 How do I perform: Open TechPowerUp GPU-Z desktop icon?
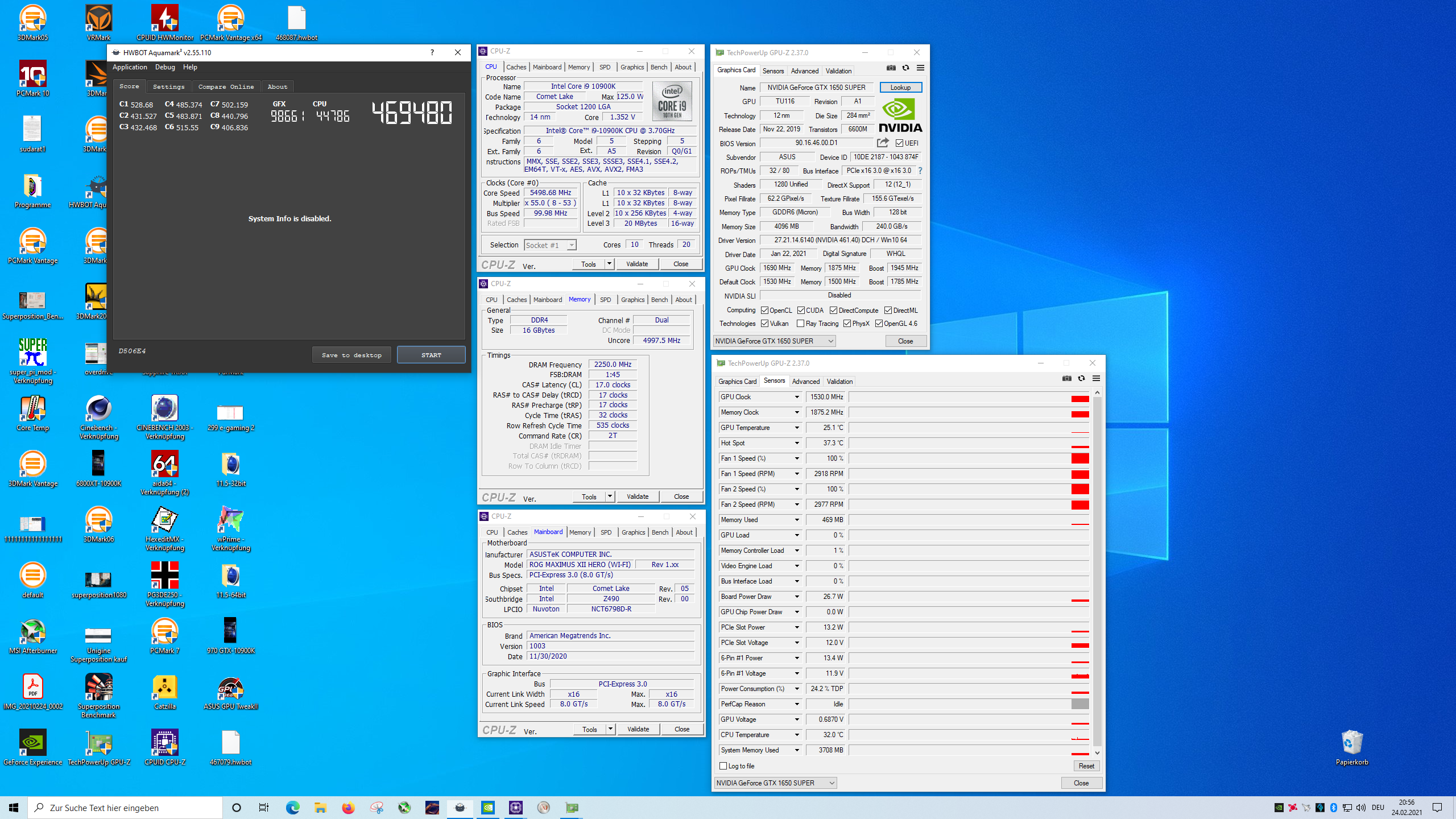pyautogui.click(x=99, y=747)
